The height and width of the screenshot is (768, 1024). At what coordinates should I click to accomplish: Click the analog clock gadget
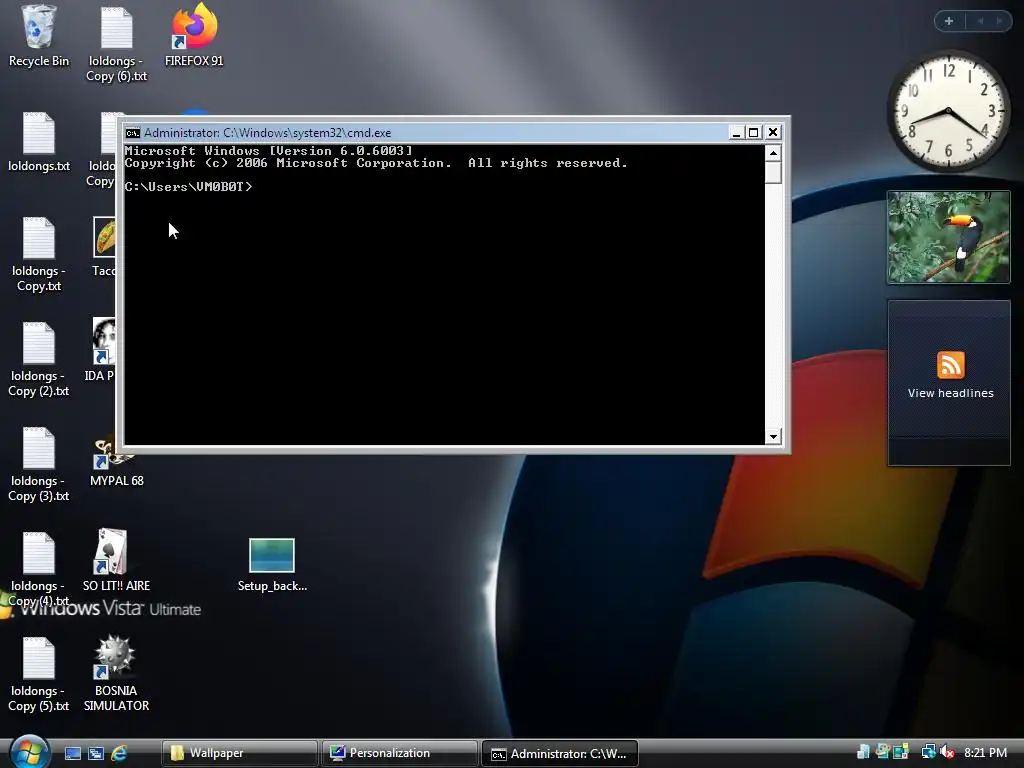pyautogui.click(x=948, y=110)
